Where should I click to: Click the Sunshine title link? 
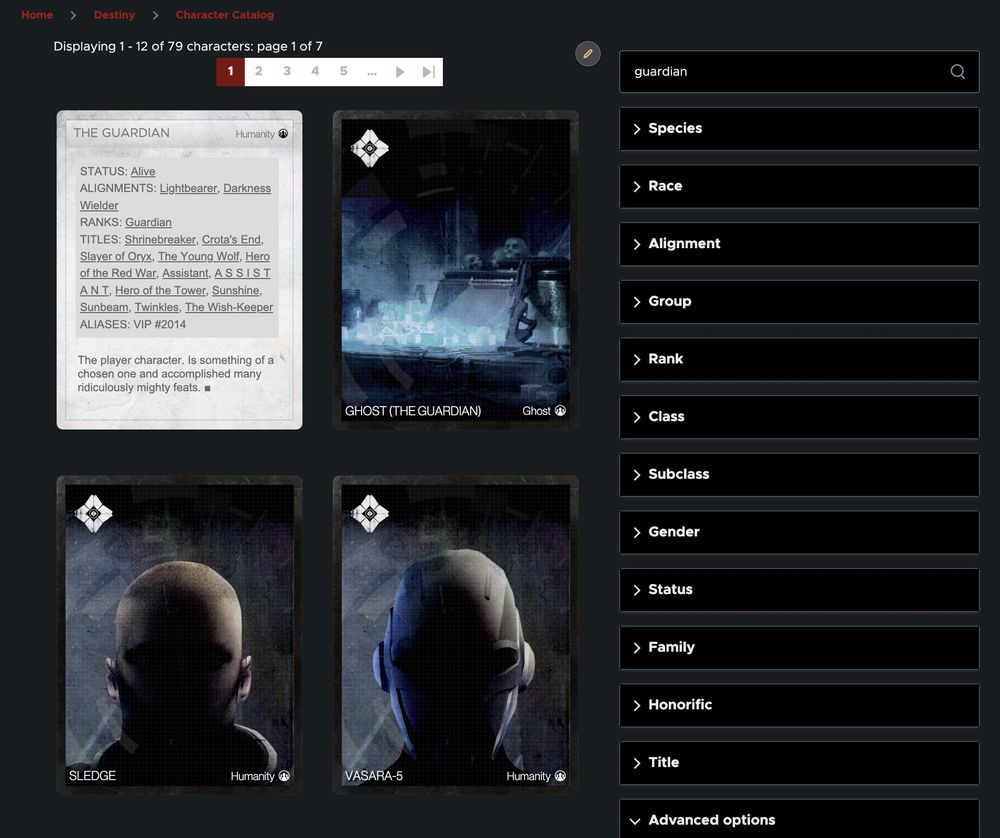coord(235,290)
